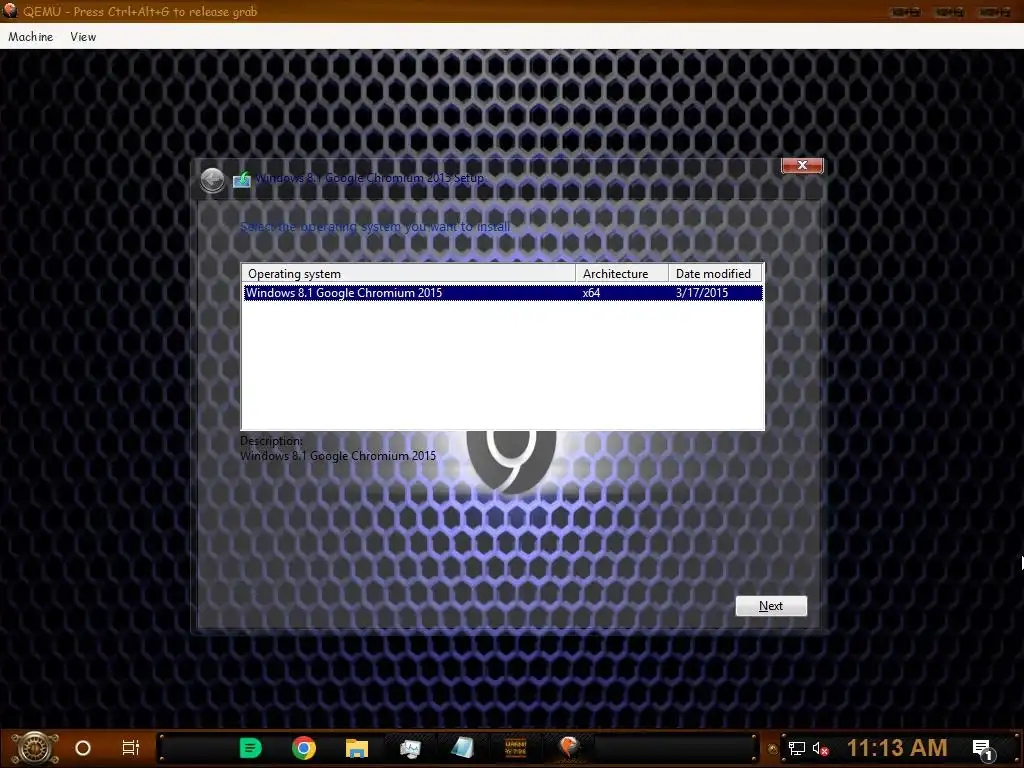Viewport: 1024px width, 768px height.
Task: Open the notification center icon
Action: [983, 749]
